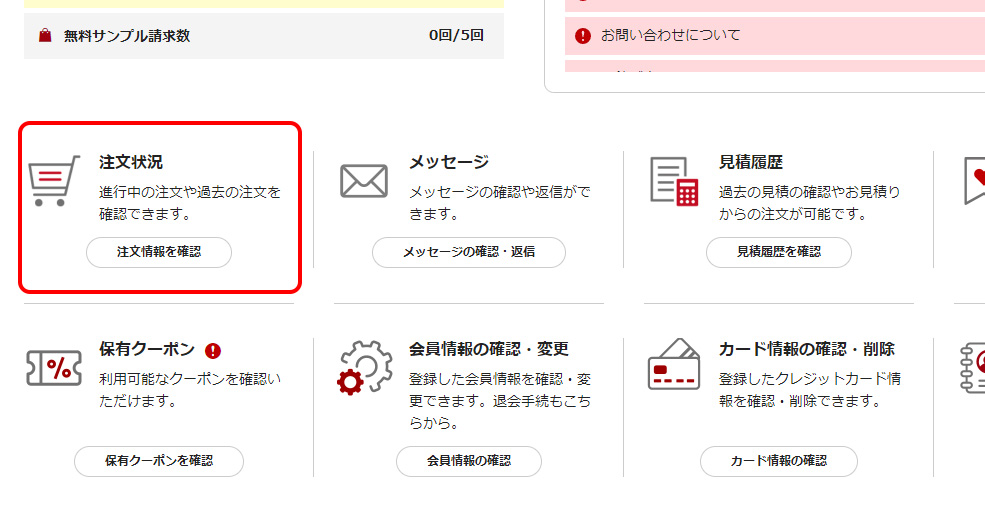Screen dimensions: 985x513
Task: Click the 無料サンプル請求数 label
Action: [x=127, y=36]
